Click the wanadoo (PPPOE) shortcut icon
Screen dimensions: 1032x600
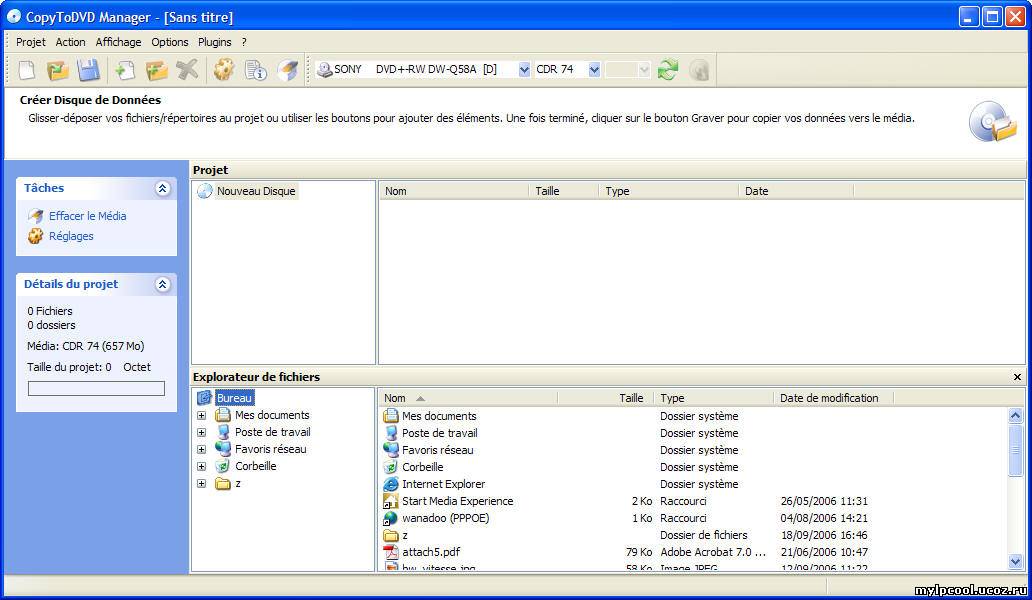tap(391, 518)
